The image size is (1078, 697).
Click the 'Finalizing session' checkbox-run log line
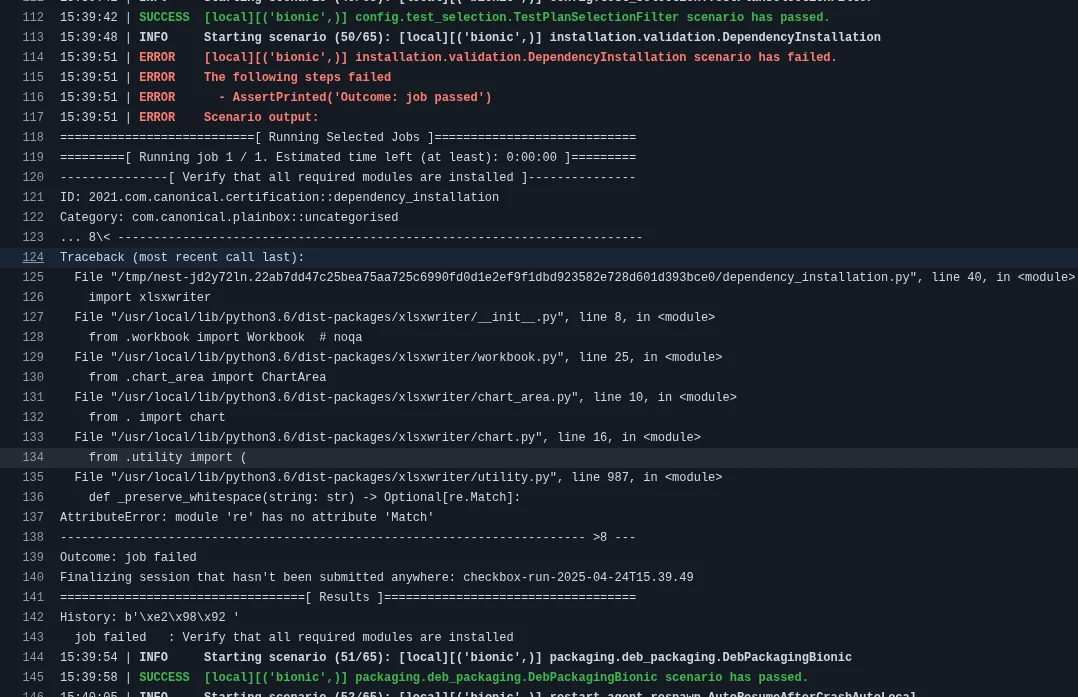coord(376,578)
